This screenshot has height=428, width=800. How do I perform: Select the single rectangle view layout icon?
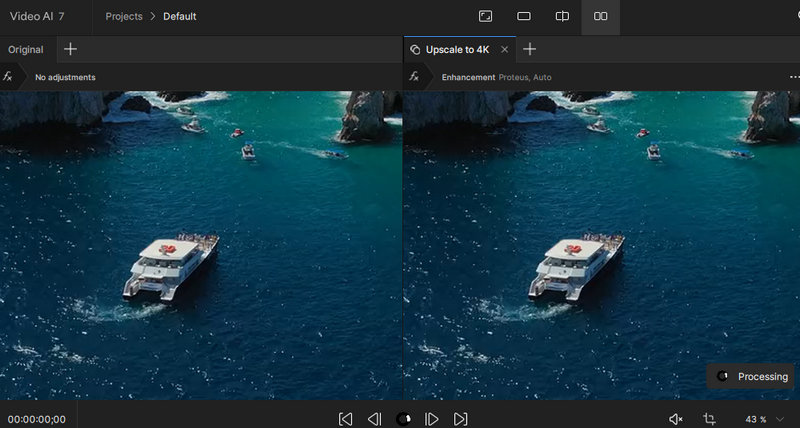click(x=524, y=16)
